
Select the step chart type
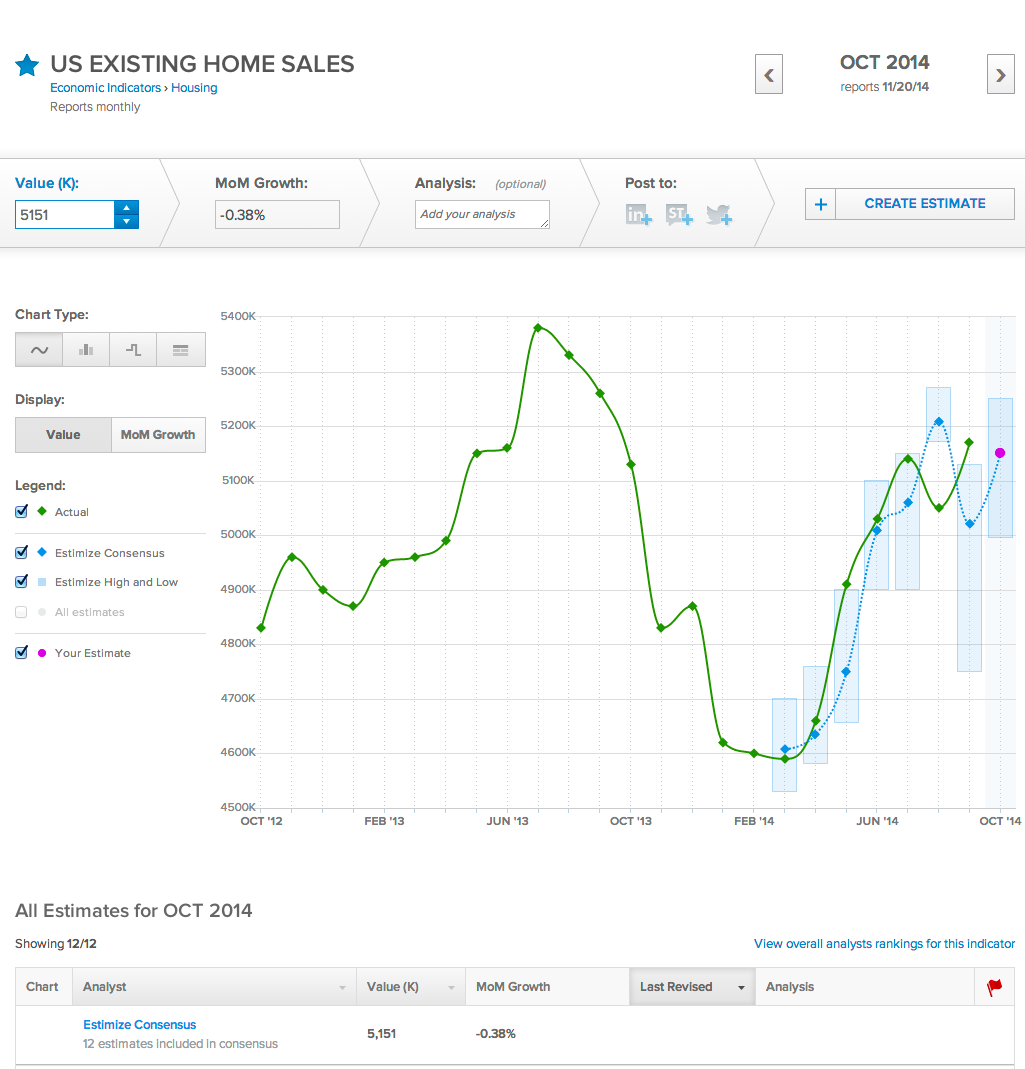133,349
